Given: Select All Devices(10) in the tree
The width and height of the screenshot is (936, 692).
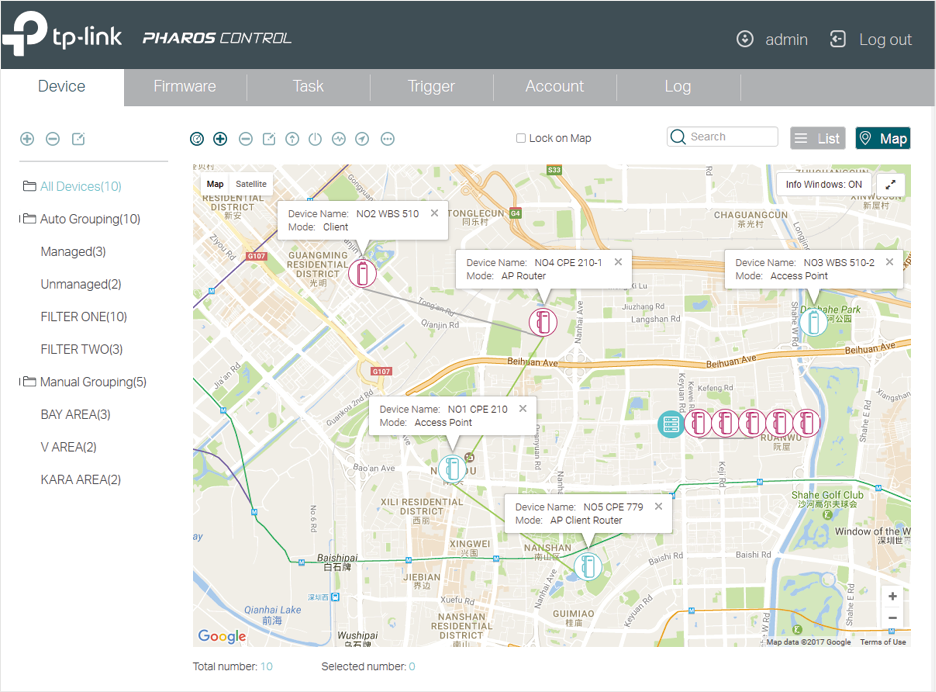Looking at the screenshot, I should pos(81,186).
